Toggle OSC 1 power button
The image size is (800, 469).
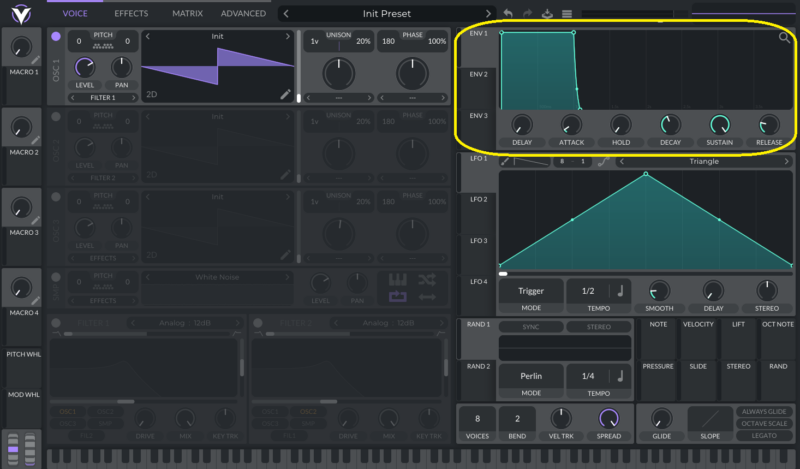55,36
